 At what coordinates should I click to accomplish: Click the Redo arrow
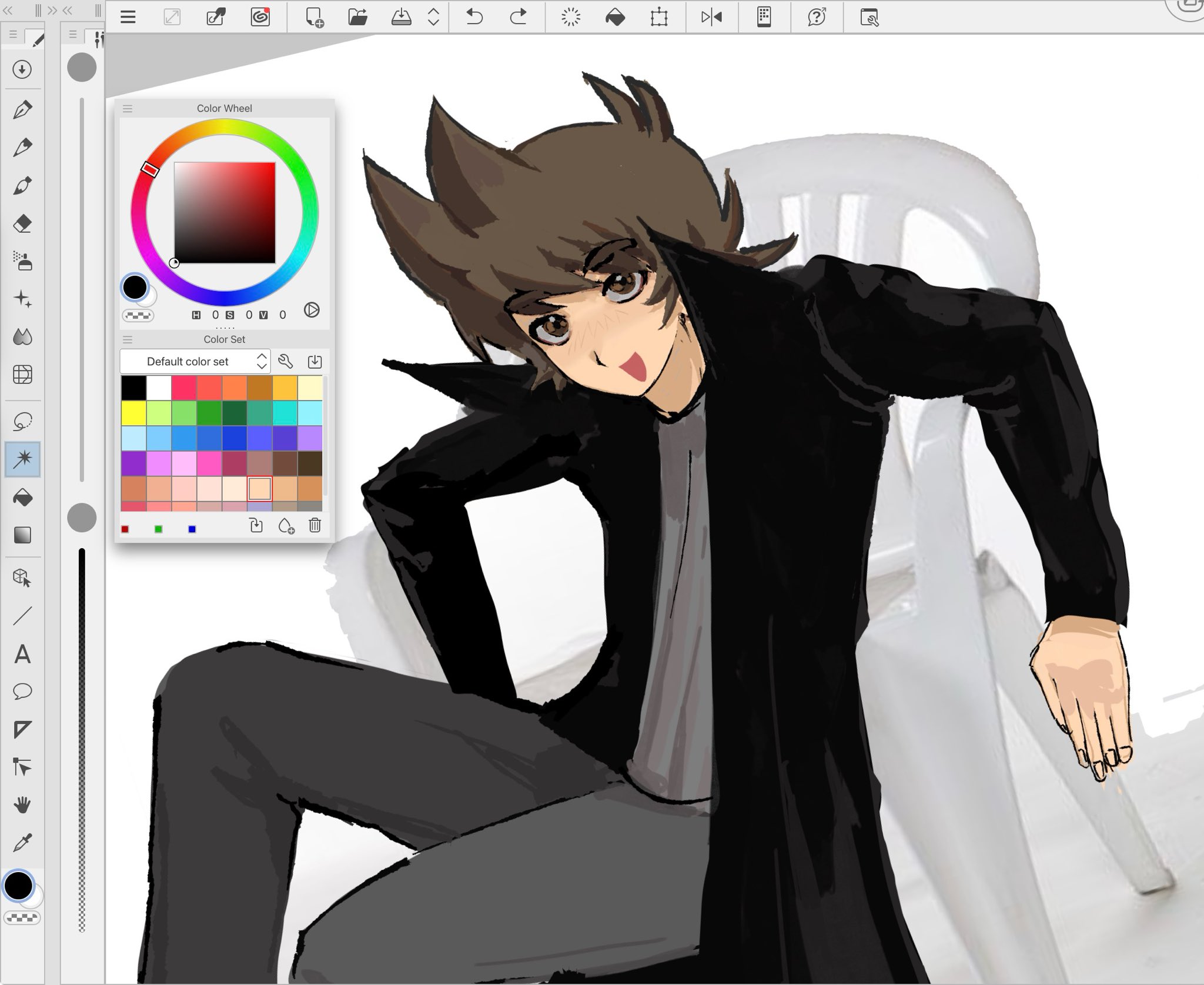[518, 17]
